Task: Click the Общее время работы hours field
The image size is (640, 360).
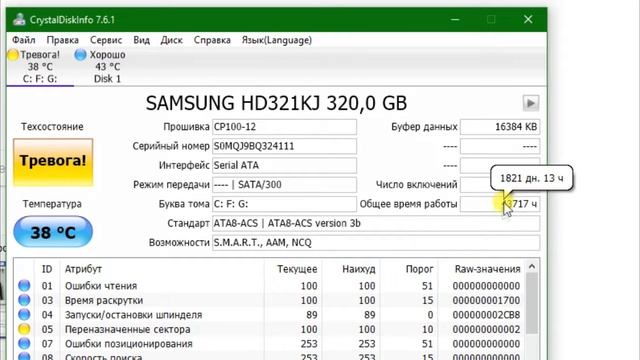Action: pyautogui.click(x=500, y=204)
